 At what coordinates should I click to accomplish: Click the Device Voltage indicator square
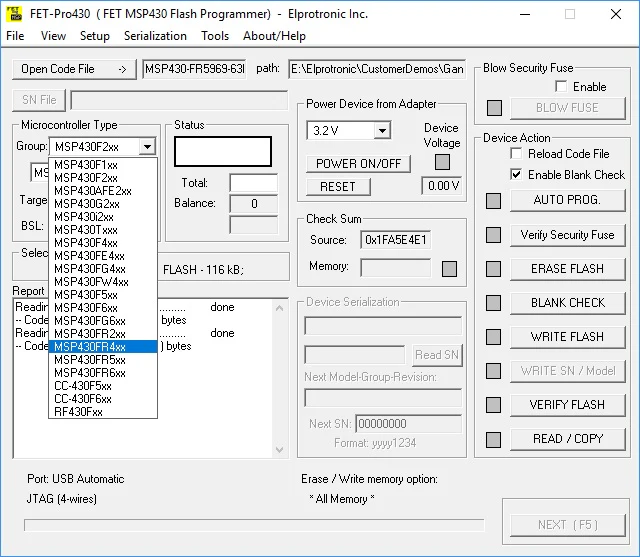pyautogui.click(x=441, y=162)
